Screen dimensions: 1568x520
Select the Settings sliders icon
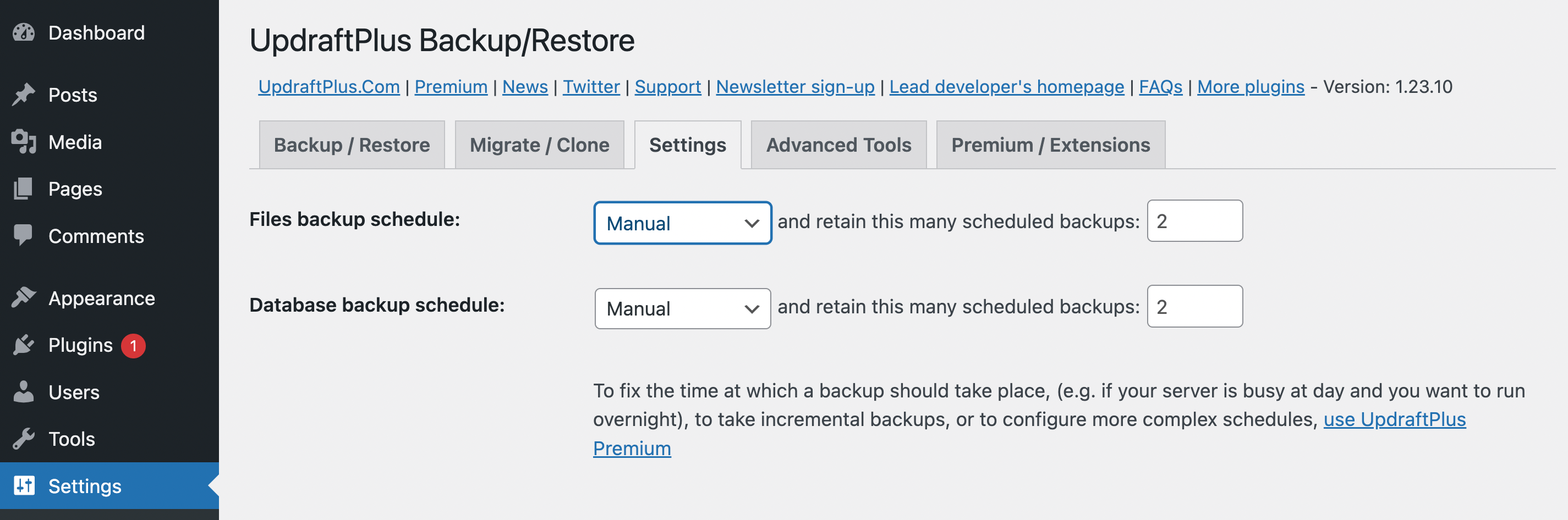pos(23,486)
